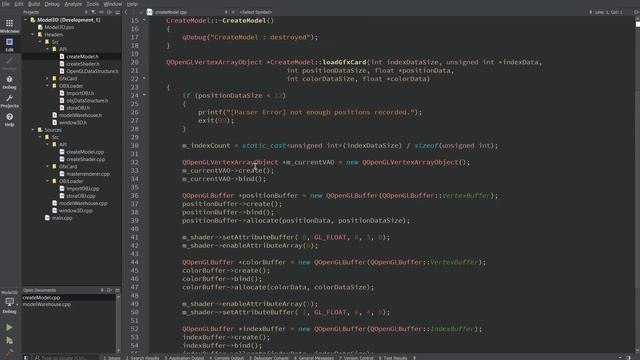Close the Open Documents panel
The width and height of the screenshot is (640, 360).
coord(118,290)
